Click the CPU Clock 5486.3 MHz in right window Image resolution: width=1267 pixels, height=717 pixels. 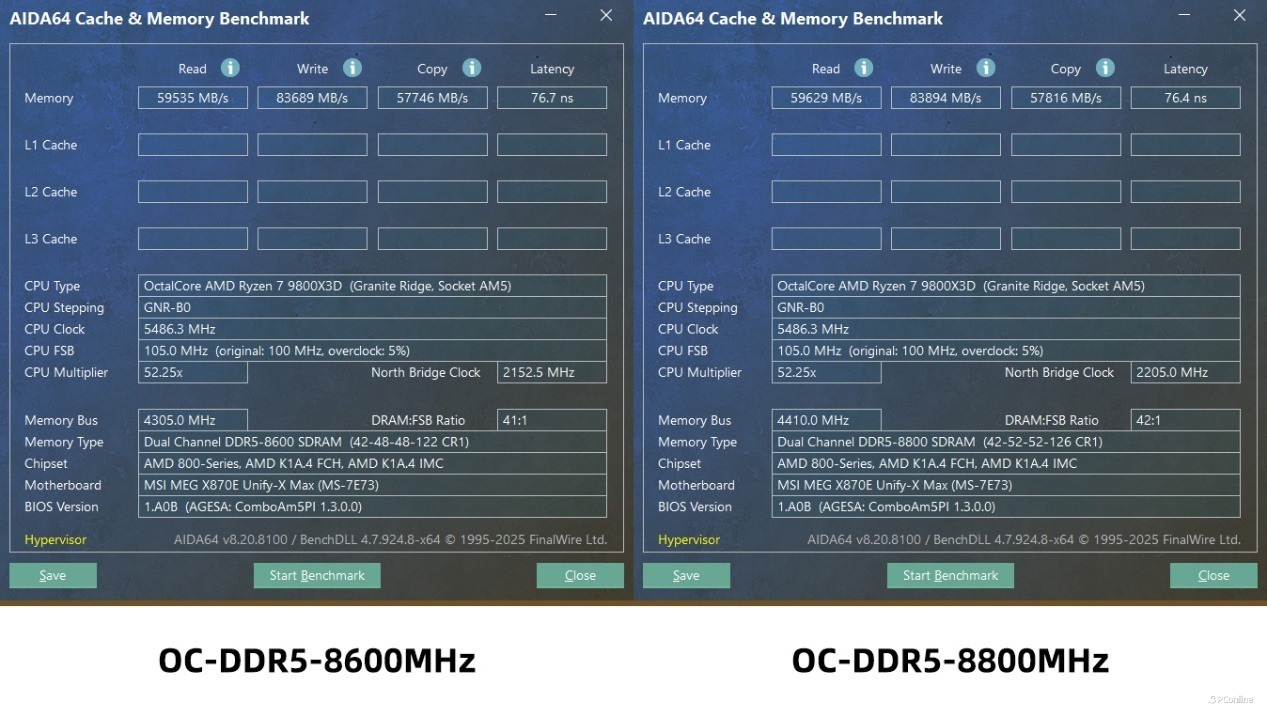1006,329
